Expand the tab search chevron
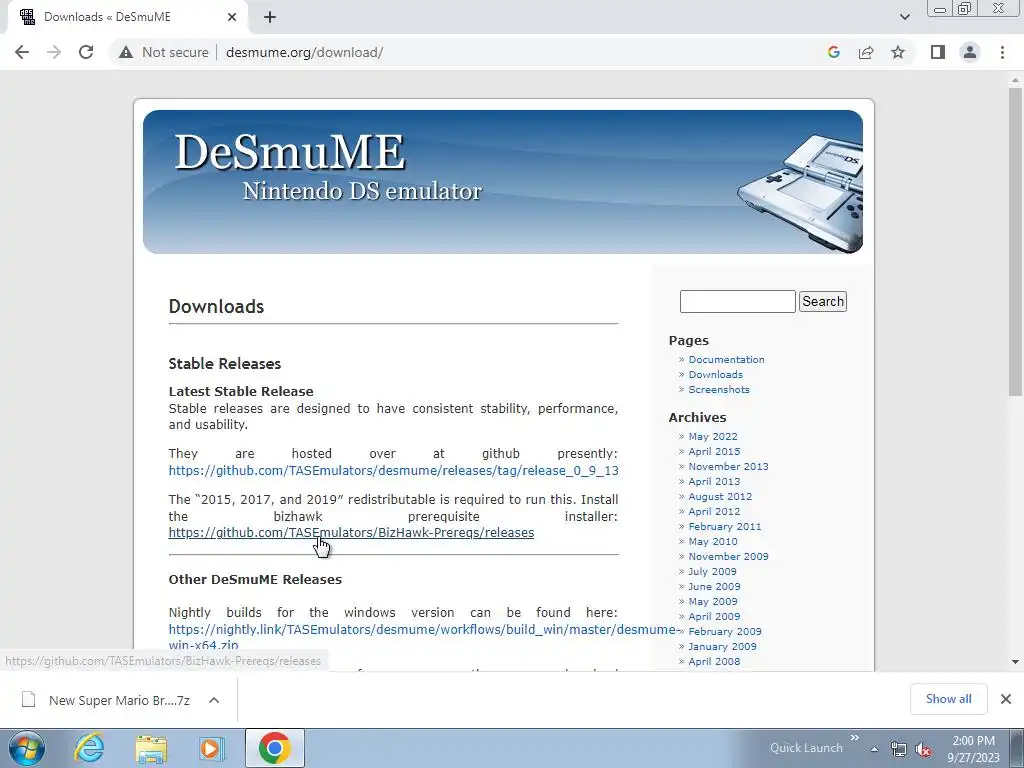 point(904,17)
